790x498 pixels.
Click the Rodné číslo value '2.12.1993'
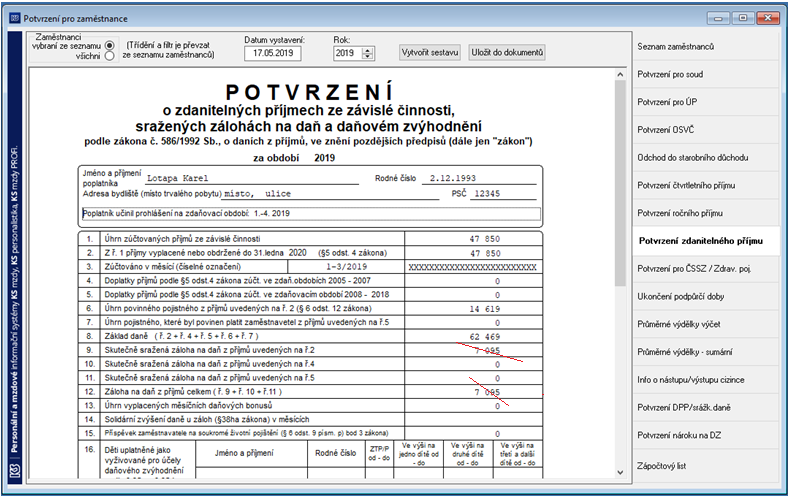(x=452, y=178)
